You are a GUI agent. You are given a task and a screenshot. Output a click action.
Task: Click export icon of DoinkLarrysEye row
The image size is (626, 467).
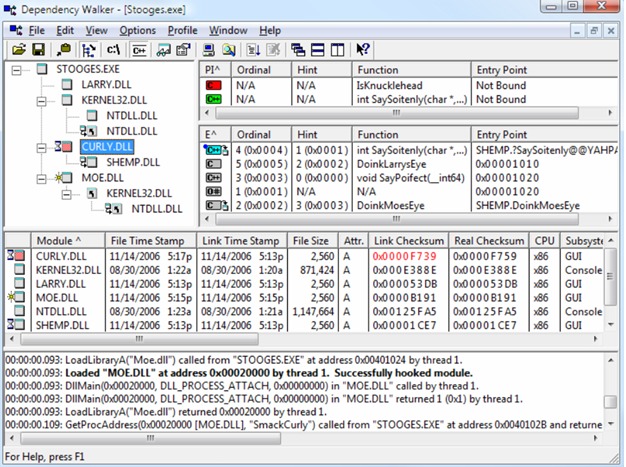click(214, 164)
